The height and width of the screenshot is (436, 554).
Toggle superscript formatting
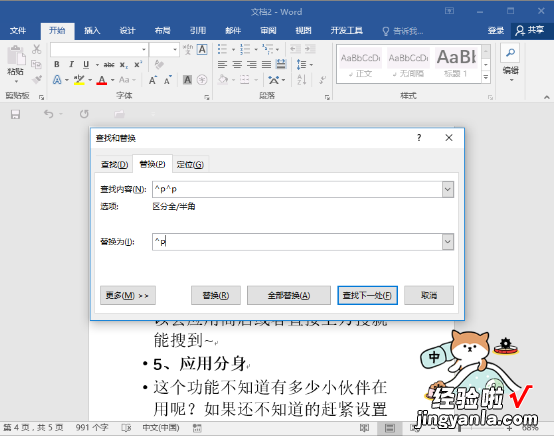click(x=138, y=64)
